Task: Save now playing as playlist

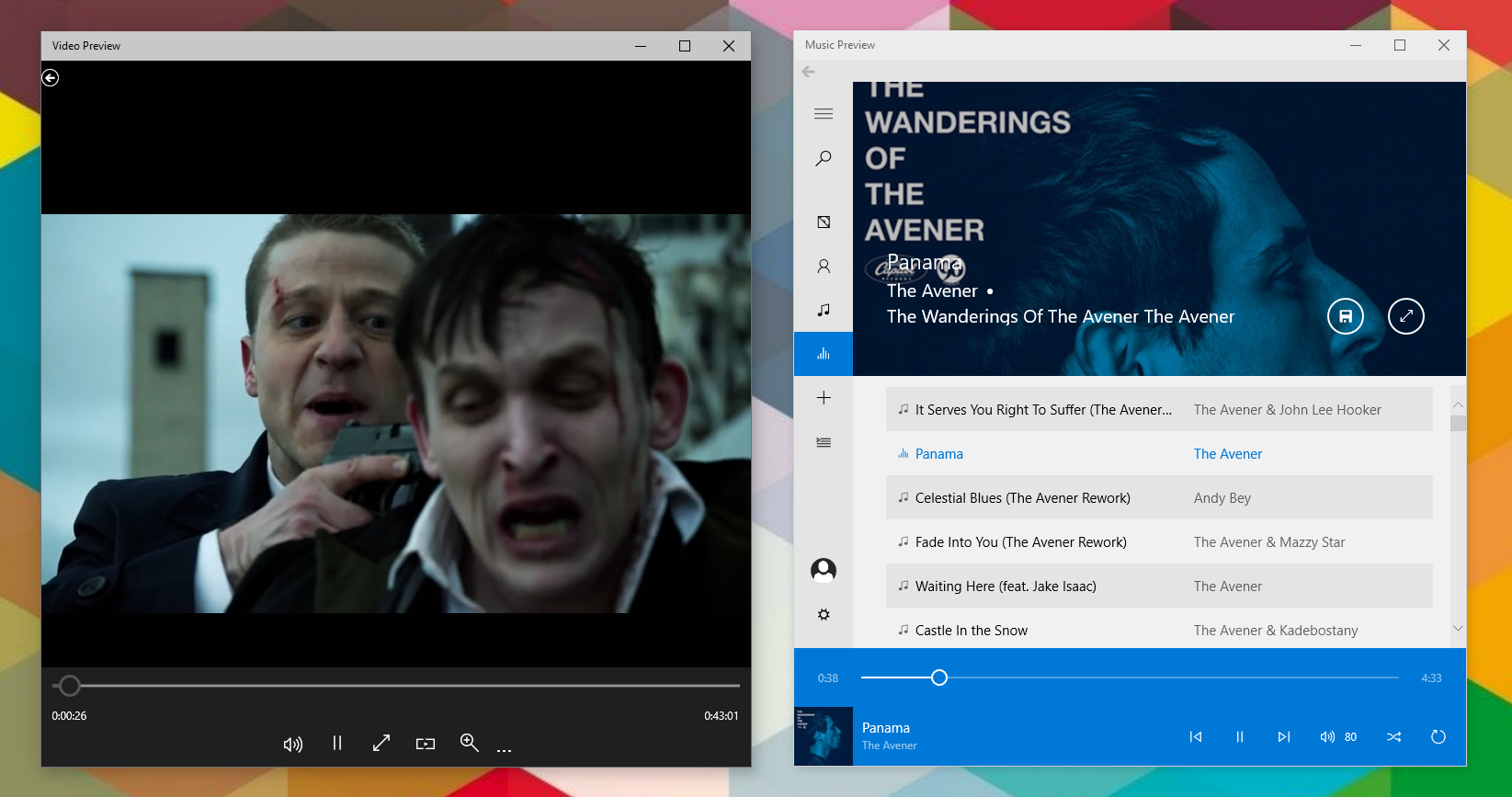Action: [x=1346, y=316]
